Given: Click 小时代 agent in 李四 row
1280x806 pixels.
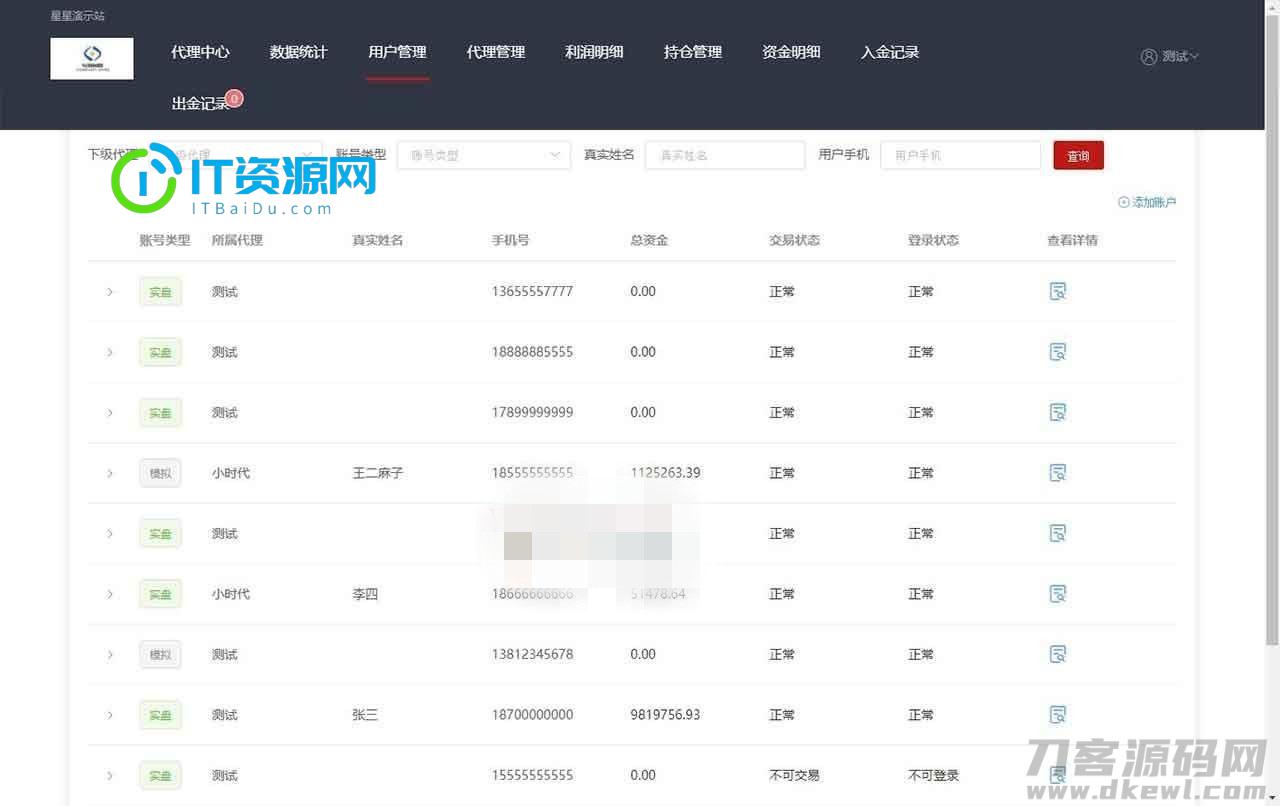Looking at the screenshot, I should click(231, 594).
